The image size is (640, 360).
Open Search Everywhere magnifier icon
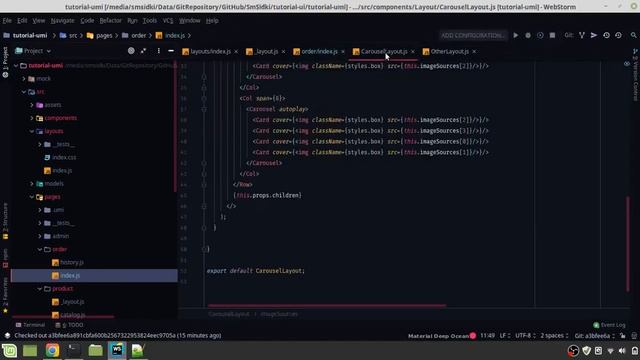pyautogui.click(x=633, y=36)
